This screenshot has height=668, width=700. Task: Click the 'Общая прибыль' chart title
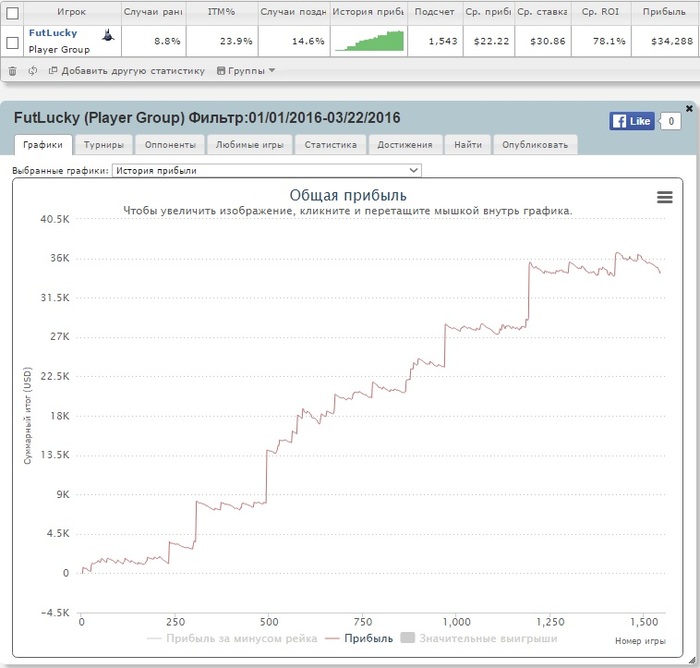(x=348, y=195)
